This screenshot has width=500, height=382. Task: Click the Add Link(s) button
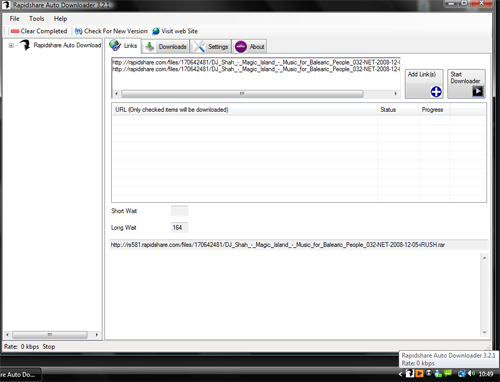[424, 84]
